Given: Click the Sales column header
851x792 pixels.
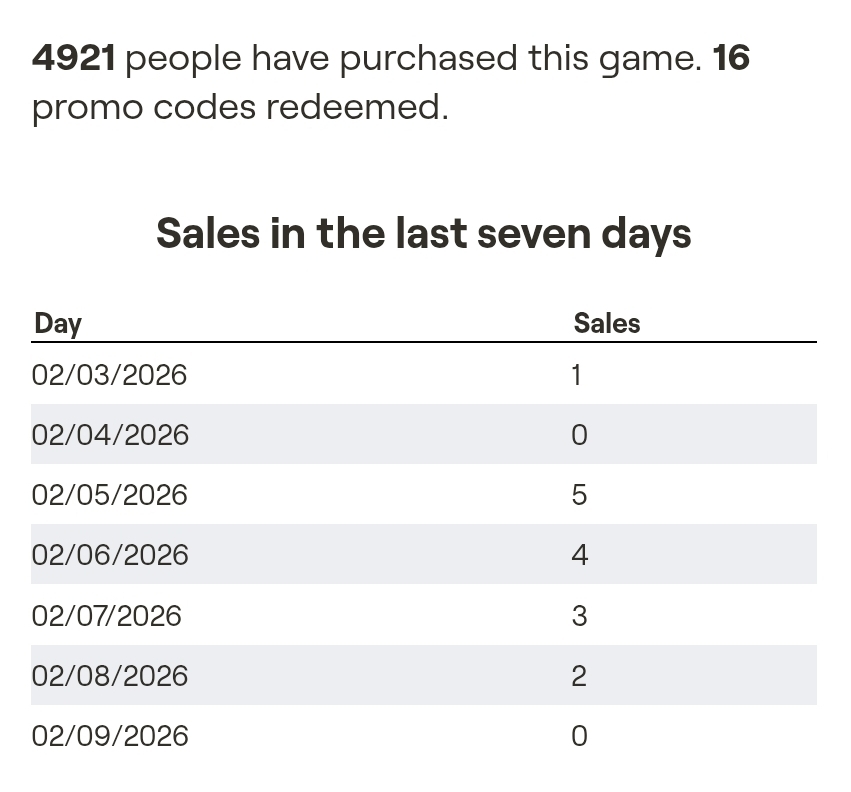Looking at the screenshot, I should [606, 323].
